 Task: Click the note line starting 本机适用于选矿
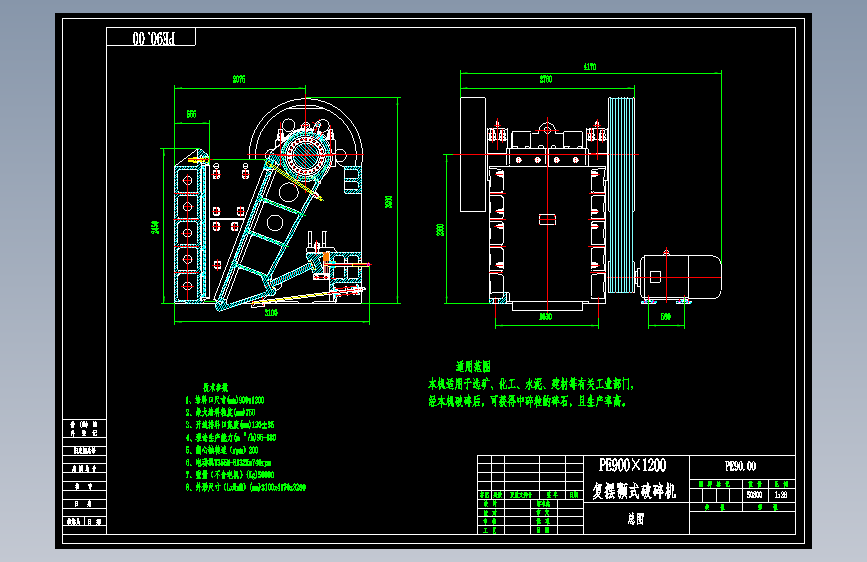click(x=531, y=384)
